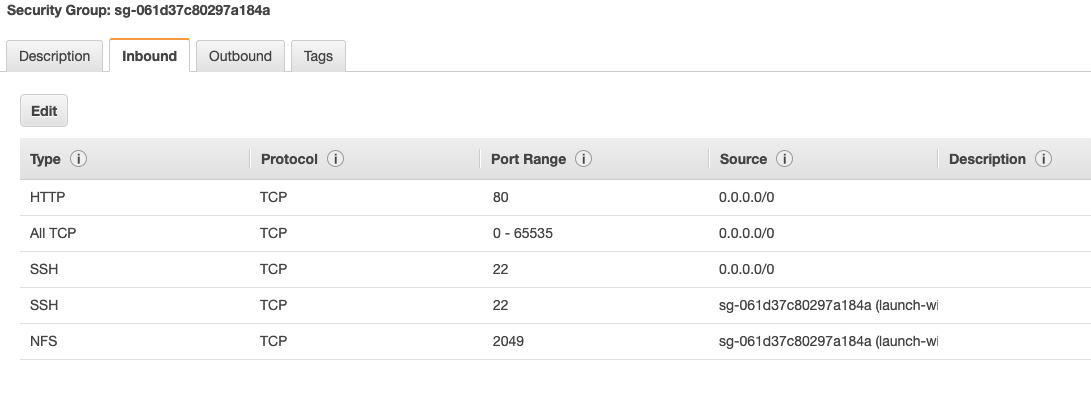
Task: Click the Source column header
Action: [x=743, y=160]
